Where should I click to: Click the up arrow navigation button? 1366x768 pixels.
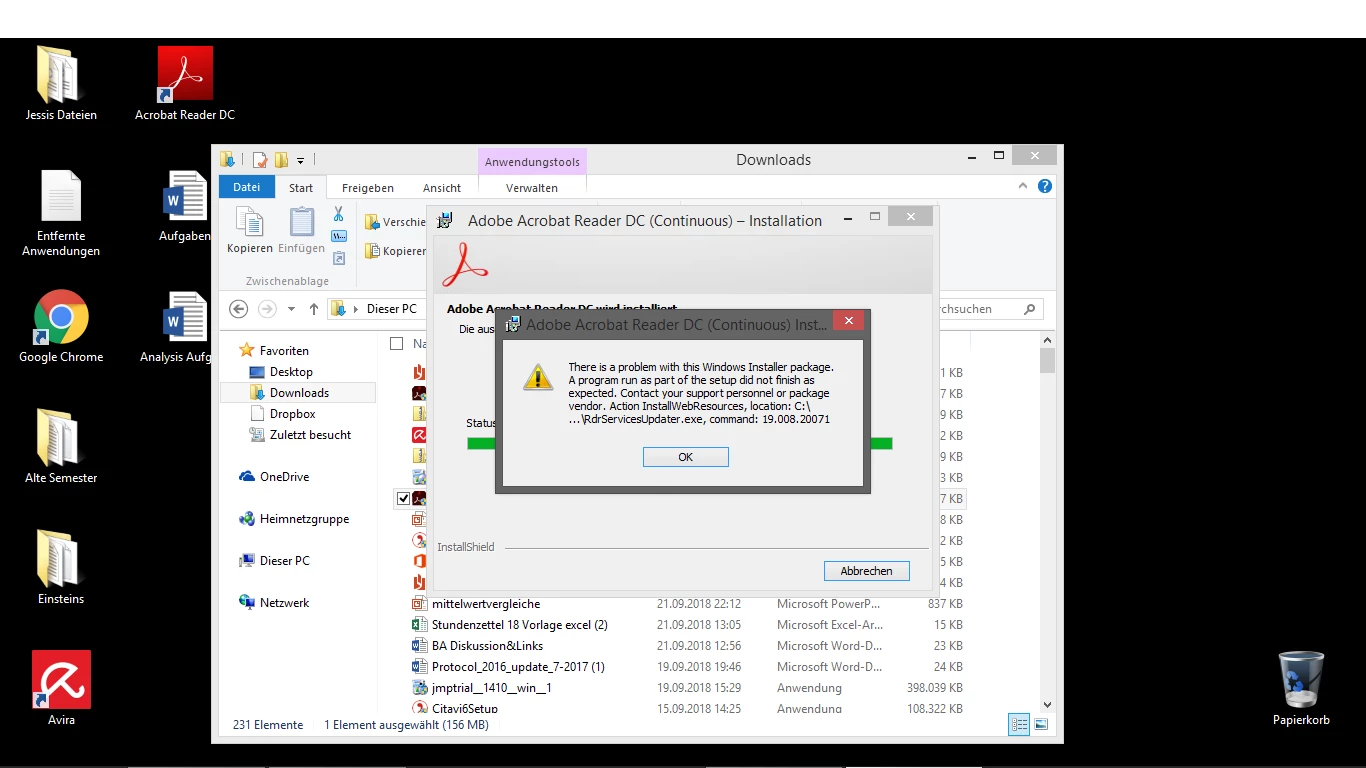tap(314, 309)
